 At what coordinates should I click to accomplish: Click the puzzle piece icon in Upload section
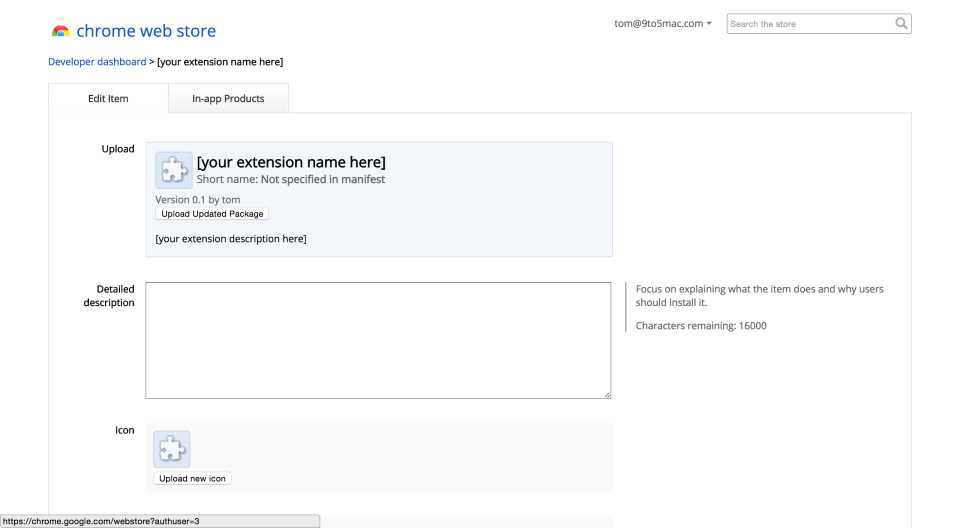174,171
